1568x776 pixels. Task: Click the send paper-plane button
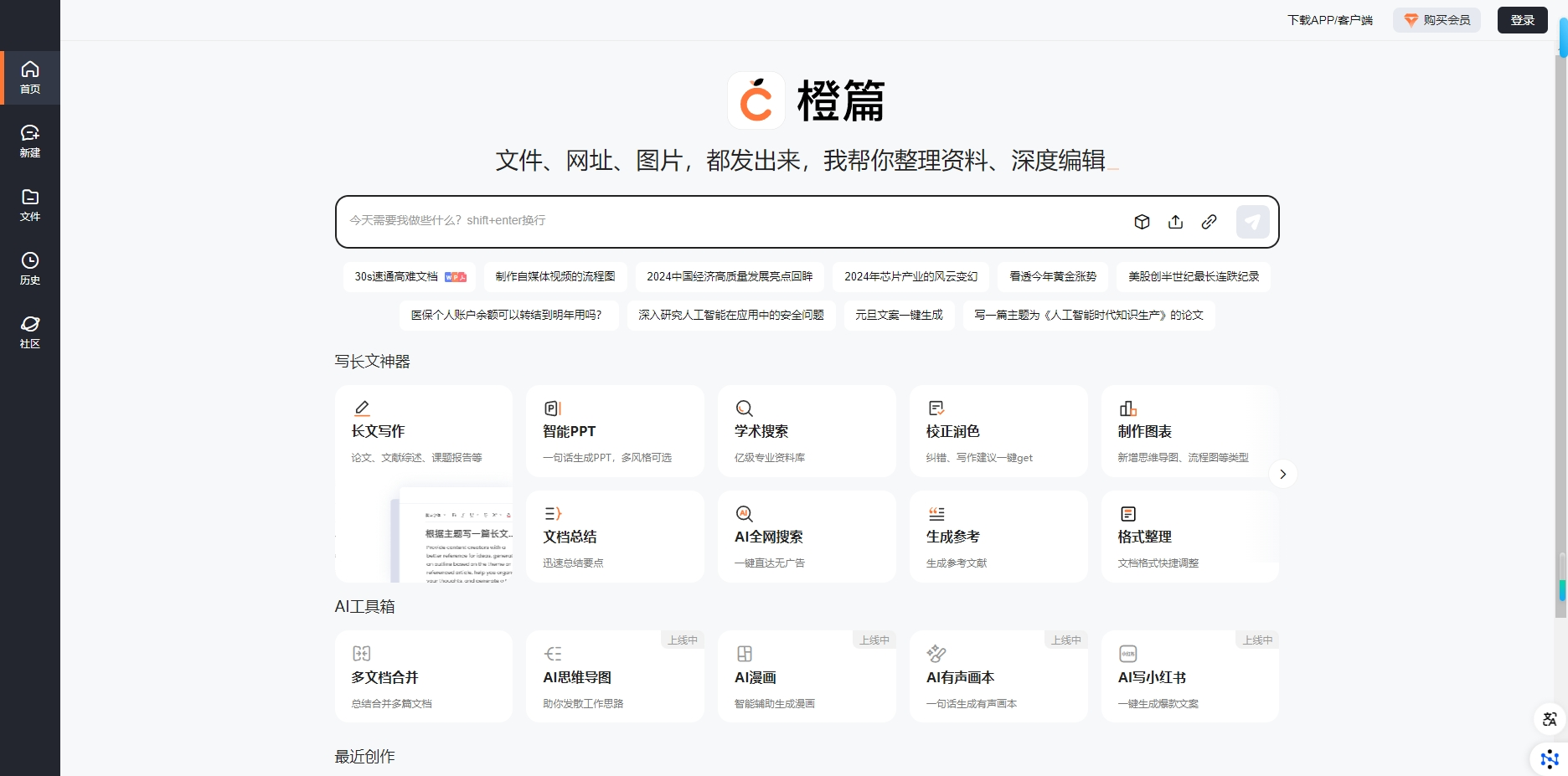1252,222
